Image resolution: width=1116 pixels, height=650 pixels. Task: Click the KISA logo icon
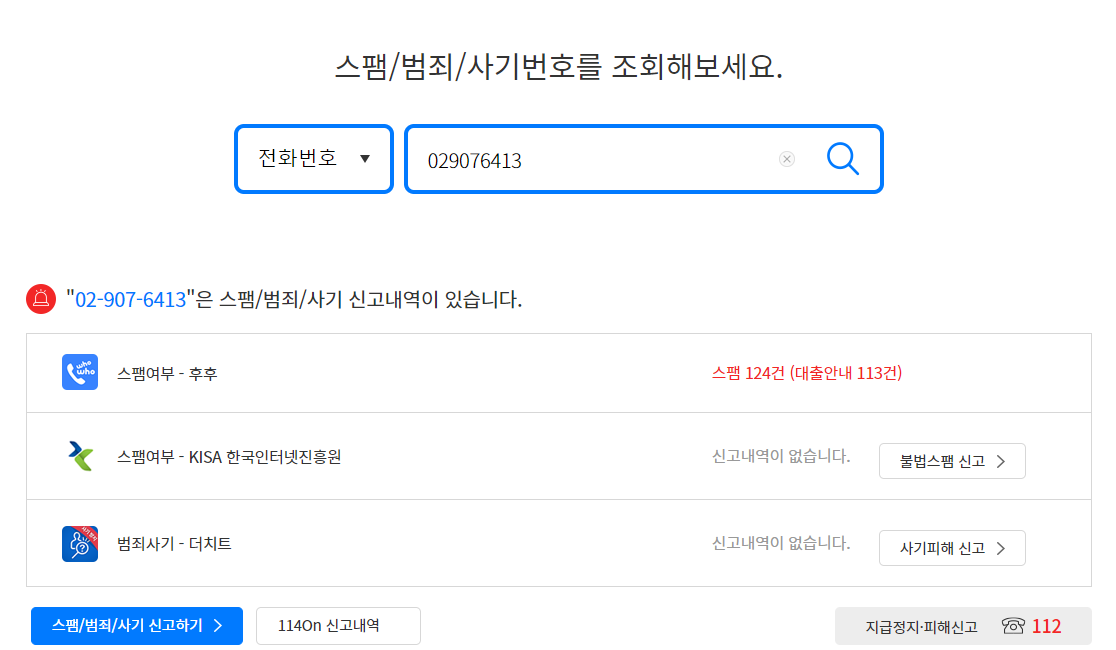[80, 456]
